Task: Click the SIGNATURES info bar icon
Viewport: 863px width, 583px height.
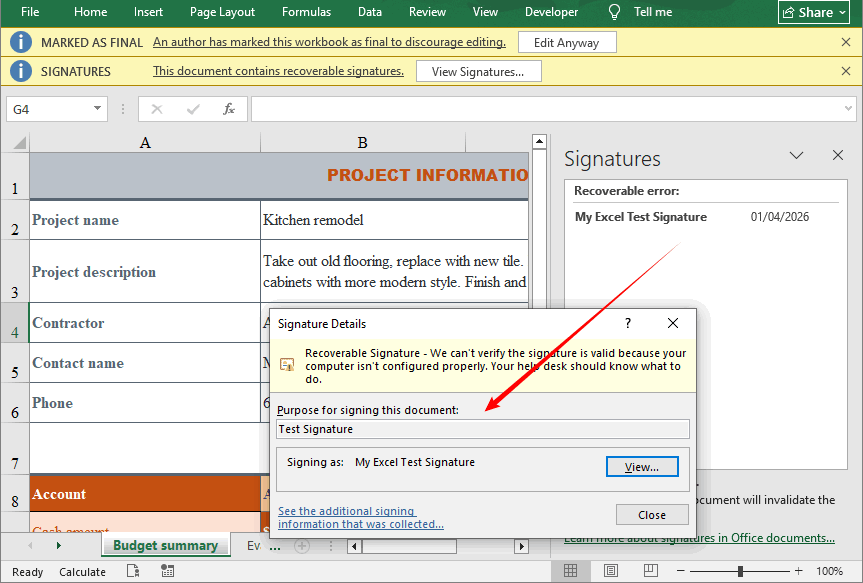Action: click(x=21, y=71)
